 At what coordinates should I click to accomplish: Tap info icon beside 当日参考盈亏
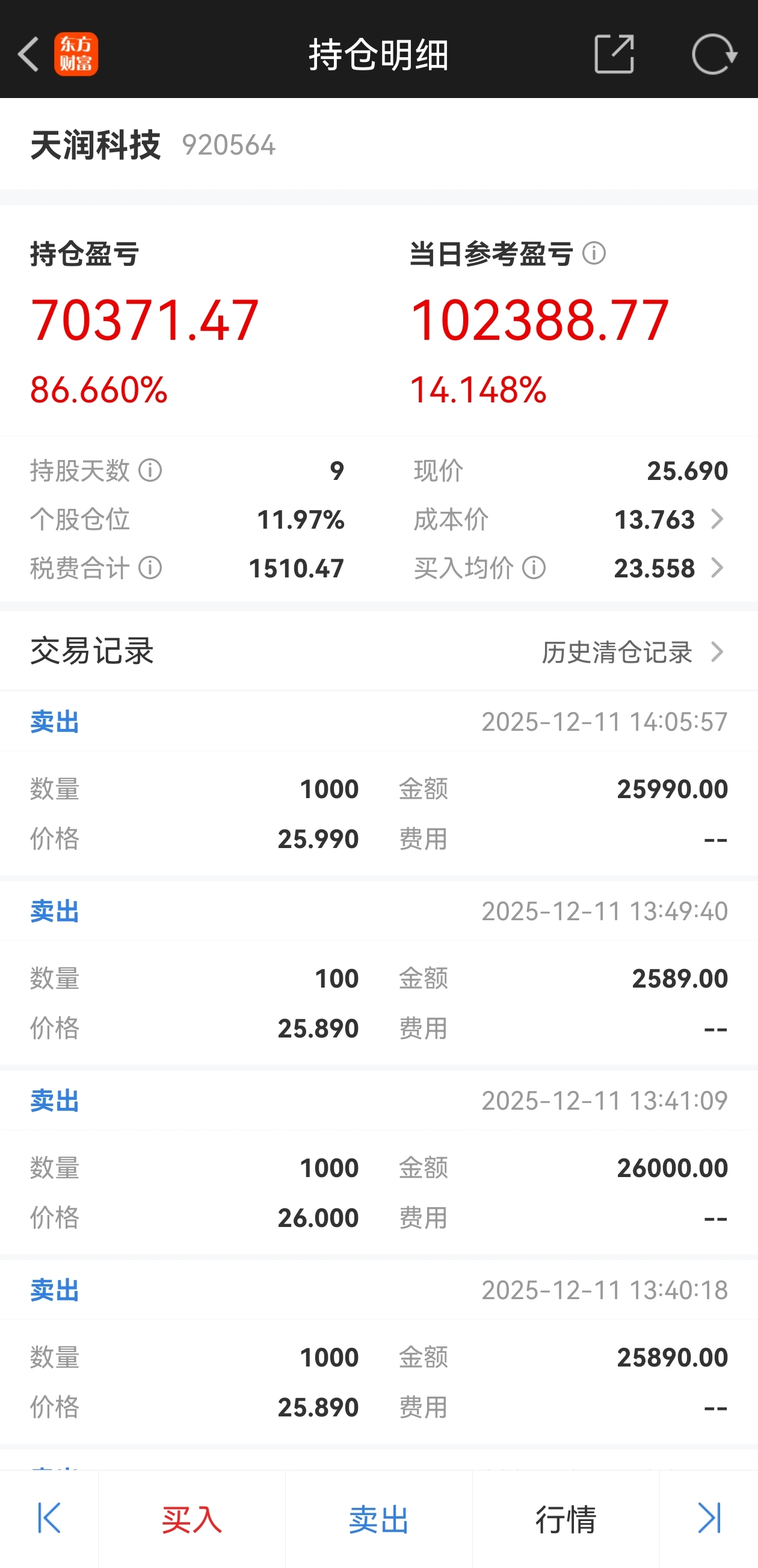click(594, 253)
